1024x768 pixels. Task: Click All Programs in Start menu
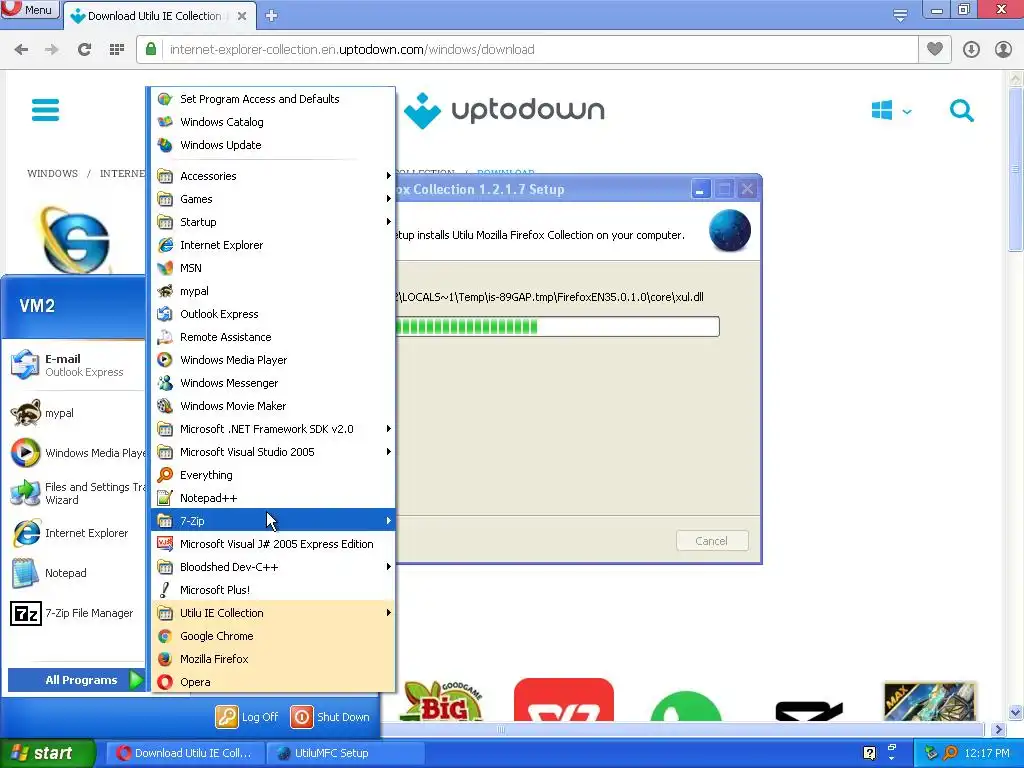coord(76,680)
